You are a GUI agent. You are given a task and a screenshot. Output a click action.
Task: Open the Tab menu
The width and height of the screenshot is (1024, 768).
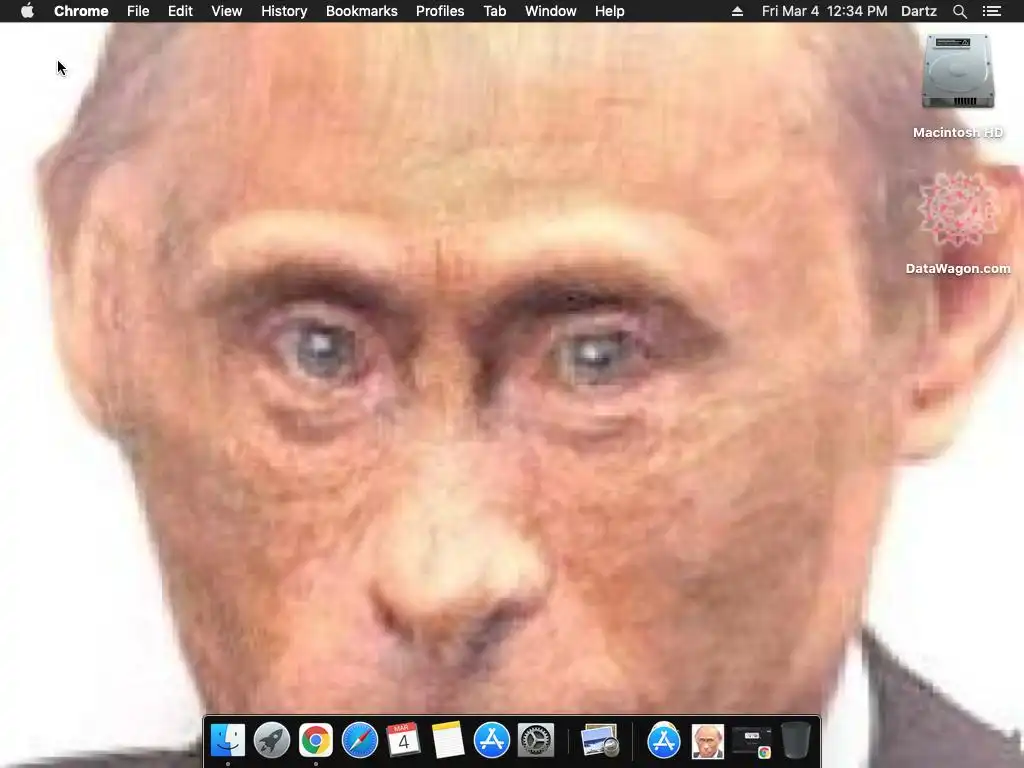(495, 11)
